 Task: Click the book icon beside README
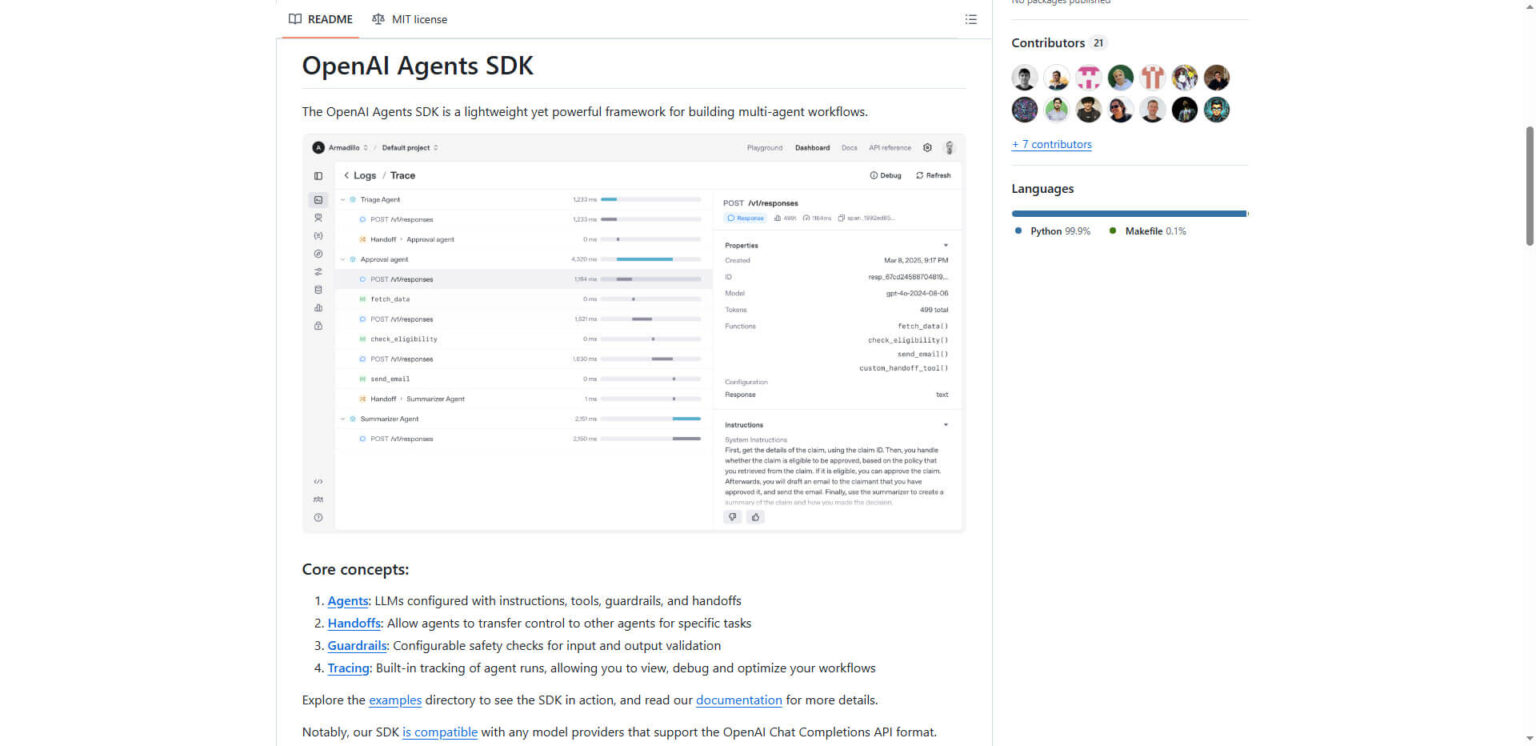(294, 18)
